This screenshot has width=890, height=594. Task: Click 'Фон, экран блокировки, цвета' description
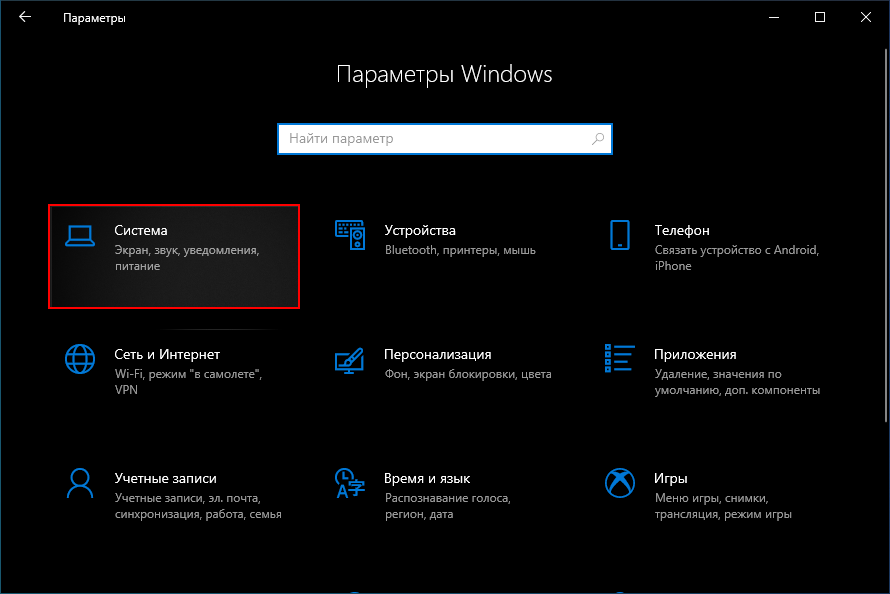tap(468, 374)
